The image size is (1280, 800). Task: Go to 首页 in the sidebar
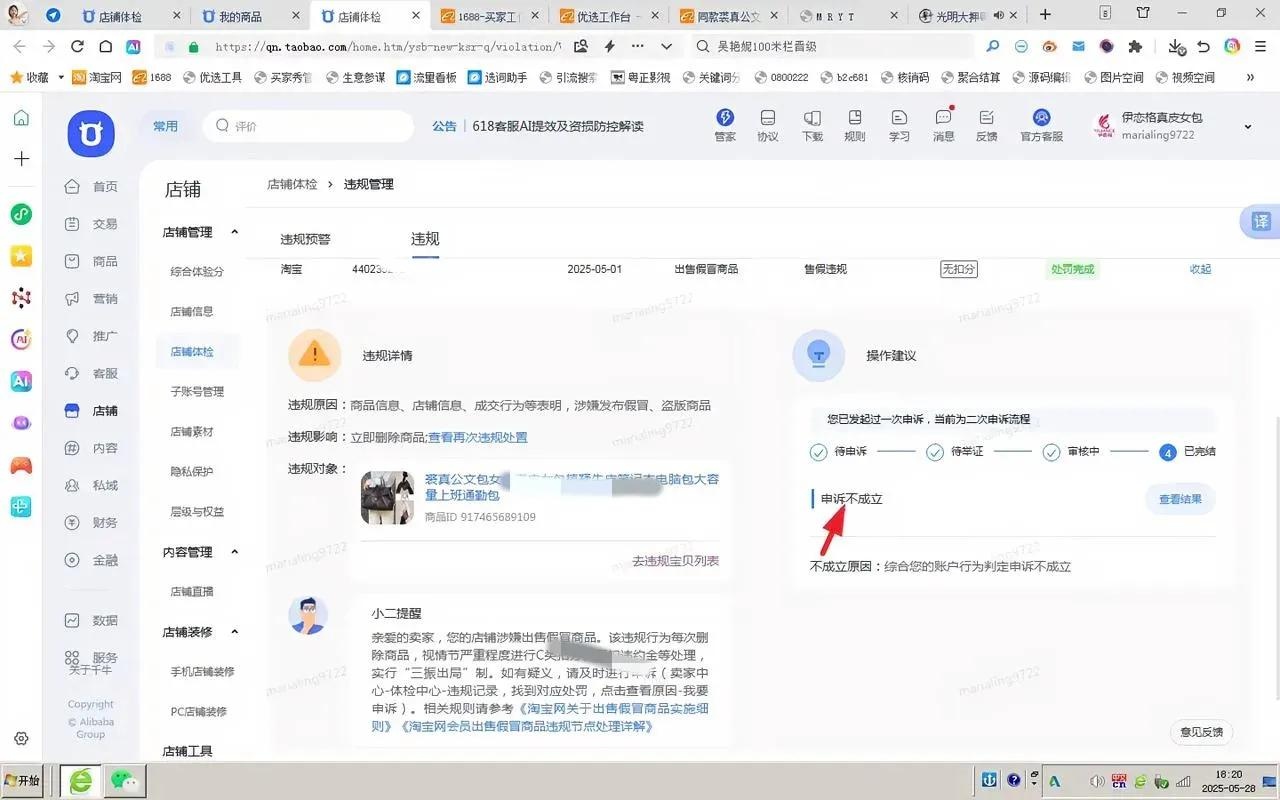[91, 187]
